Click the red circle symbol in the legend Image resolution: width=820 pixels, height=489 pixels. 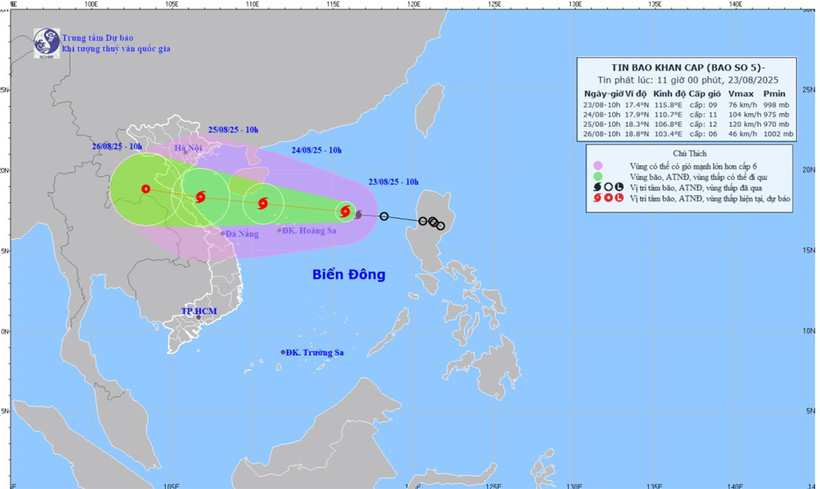[x=608, y=198]
